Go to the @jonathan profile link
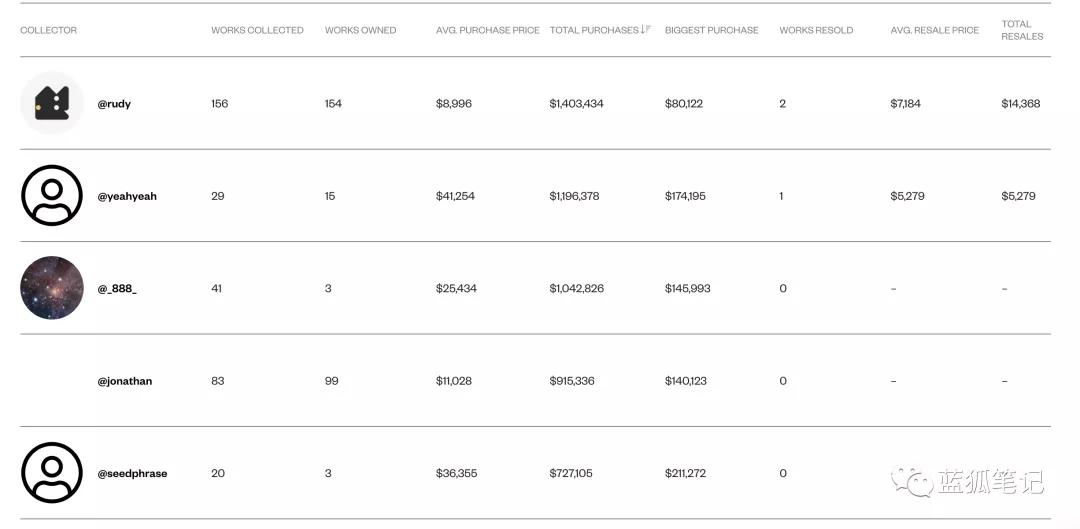1080x529 pixels. coord(125,381)
